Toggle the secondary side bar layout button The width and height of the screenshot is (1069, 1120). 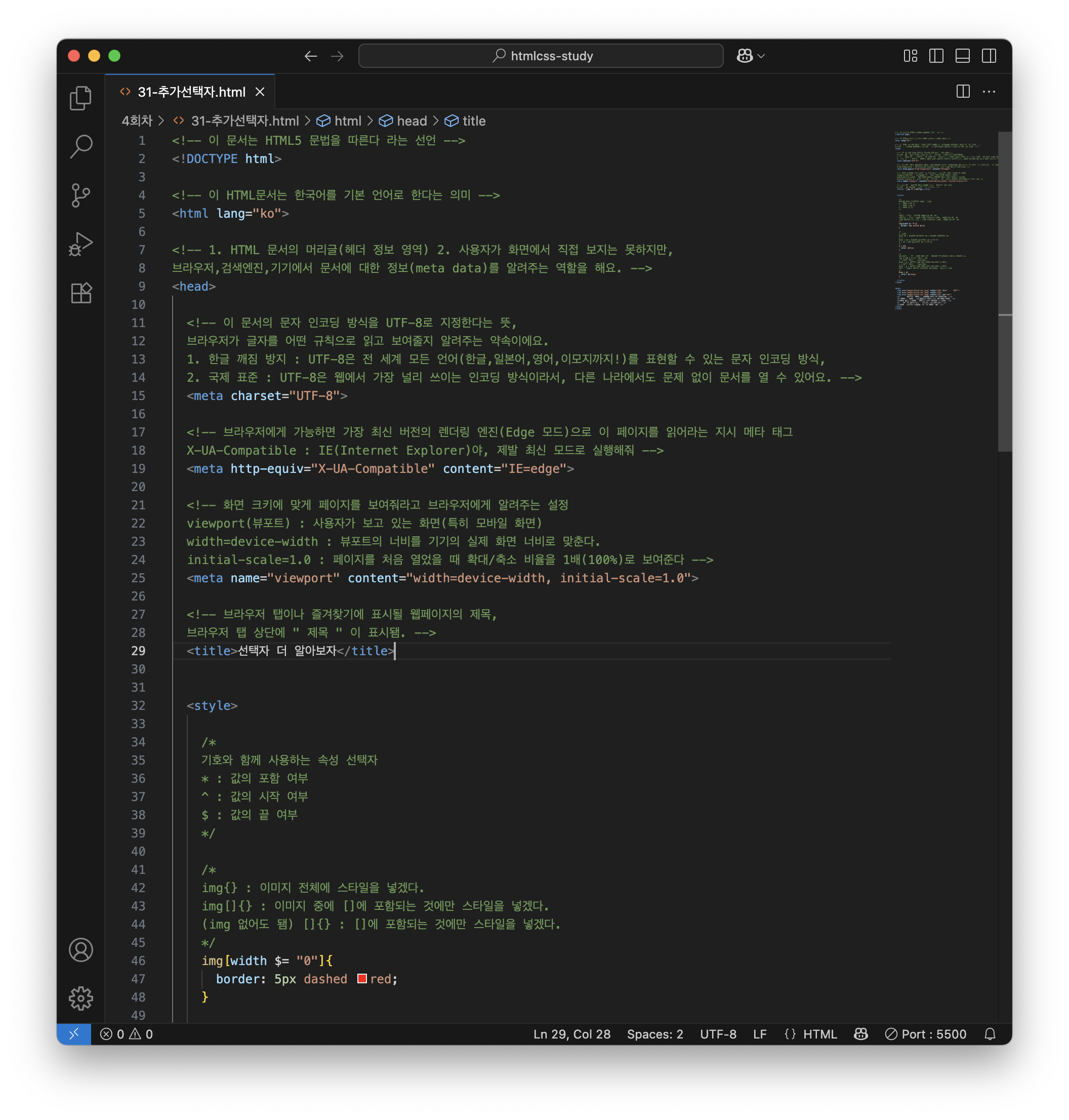coord(989,56)
